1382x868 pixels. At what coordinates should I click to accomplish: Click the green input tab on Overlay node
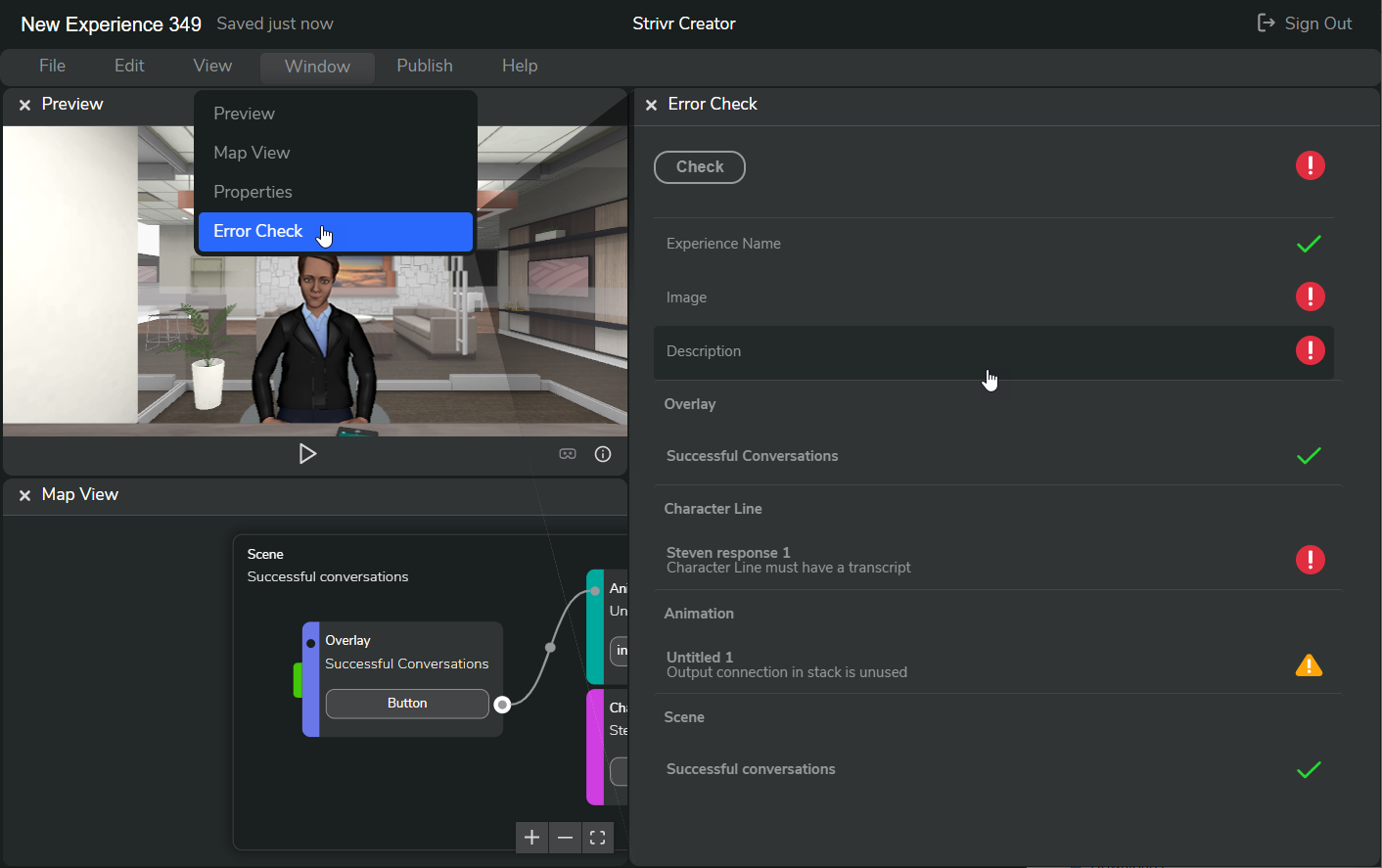(x=298, y=680)
